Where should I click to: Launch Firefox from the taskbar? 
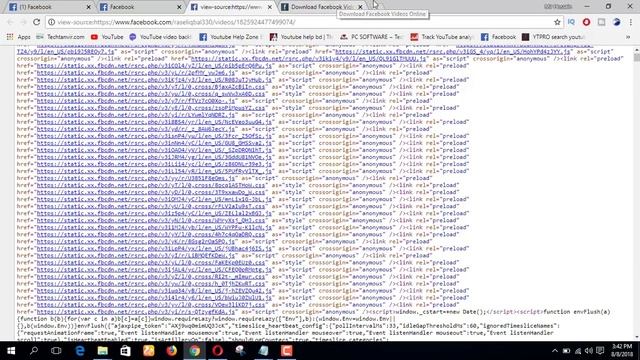[171, 351]
